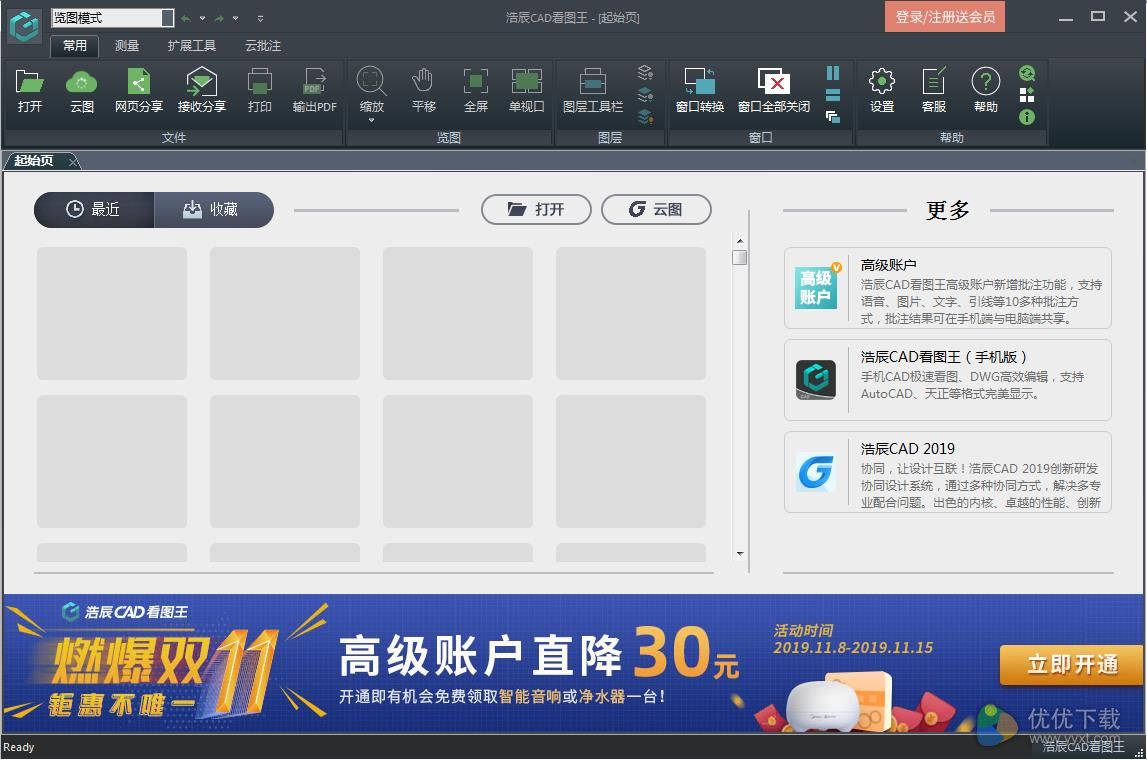Click the 立即开通 banner button
Viewport: 1147px width, 760px height.
click(1072, 664)
